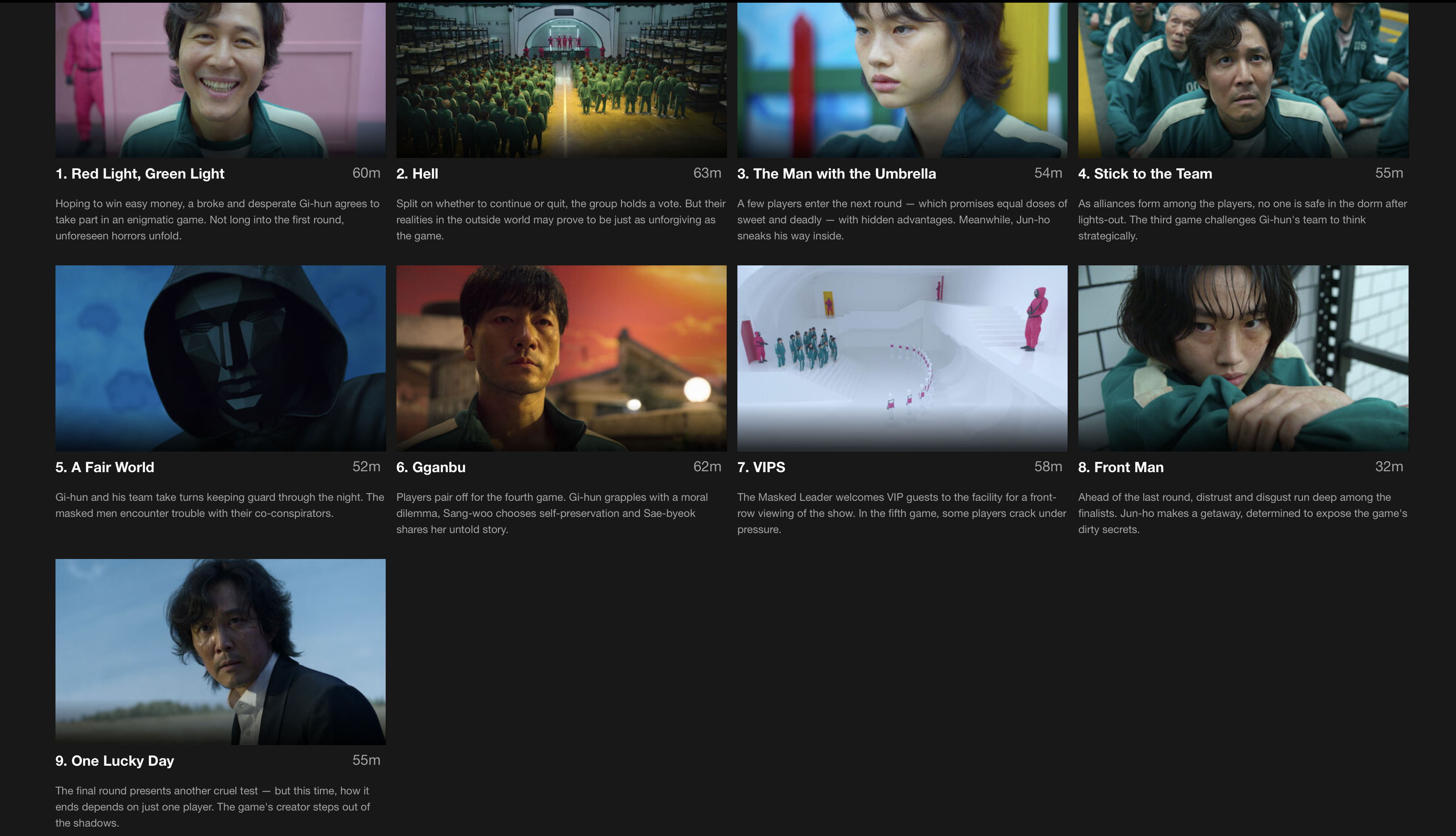The height and width of the screenshot is (836, 1456).
Task: Select The Man with the Umbrella thumbnail
Action: [x=902, y=81]
